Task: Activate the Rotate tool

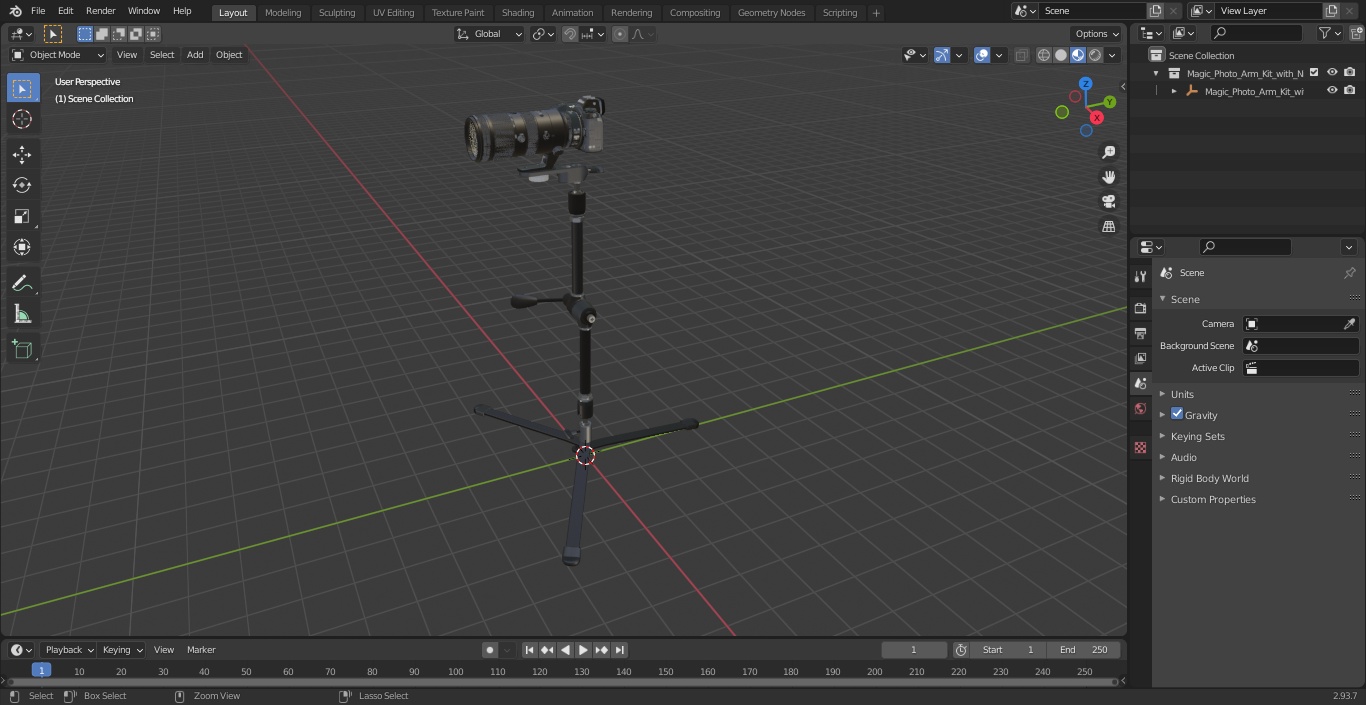Action: (x=22, y=185)
